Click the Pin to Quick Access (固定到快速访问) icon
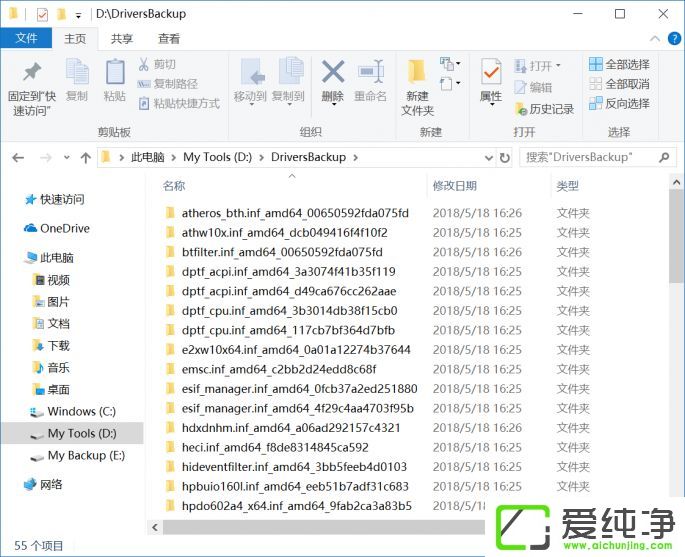Viewport: 685px width, 557px height. click(31, 74)
